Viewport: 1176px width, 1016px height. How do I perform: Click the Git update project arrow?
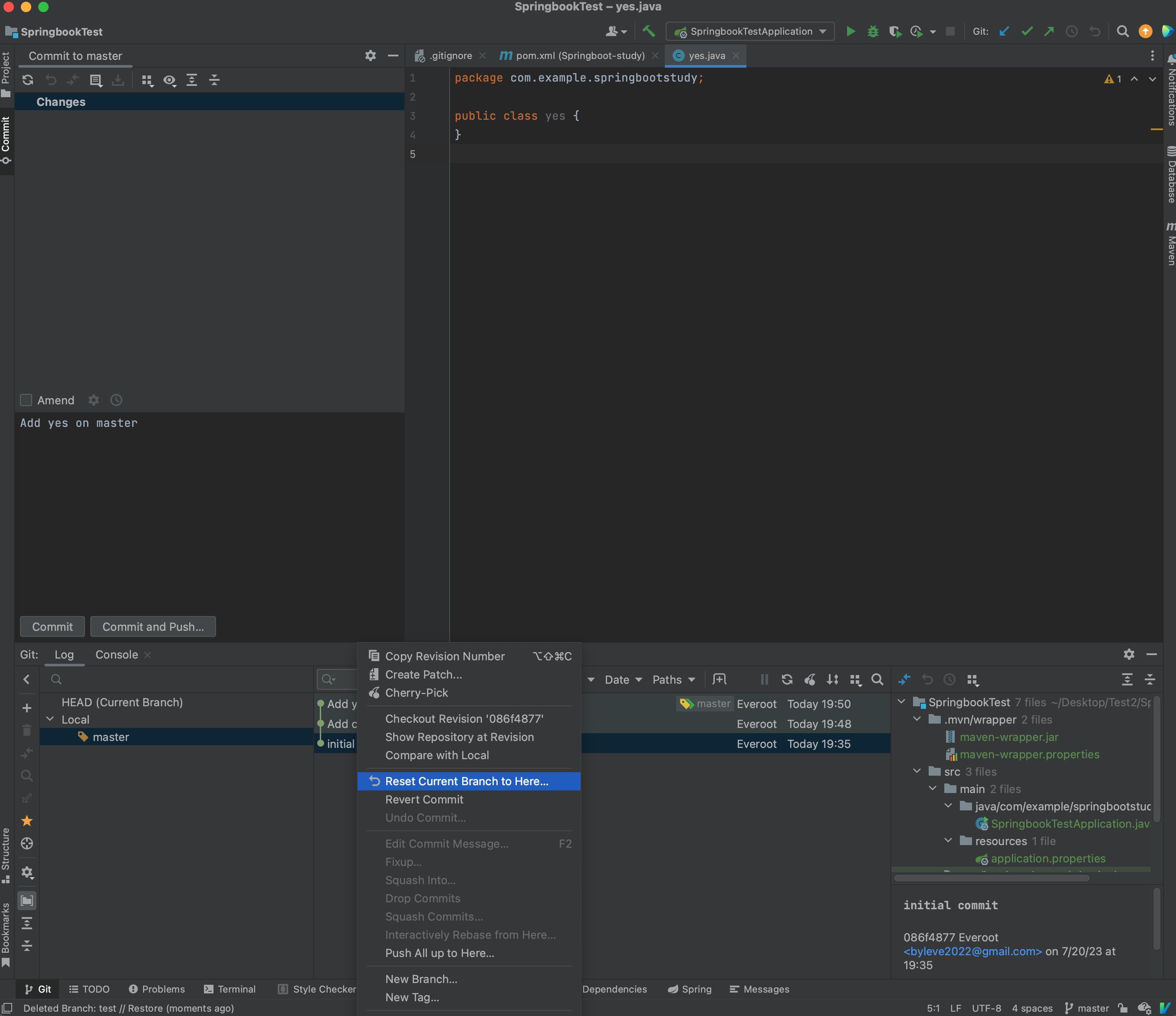pos(1004,31)
